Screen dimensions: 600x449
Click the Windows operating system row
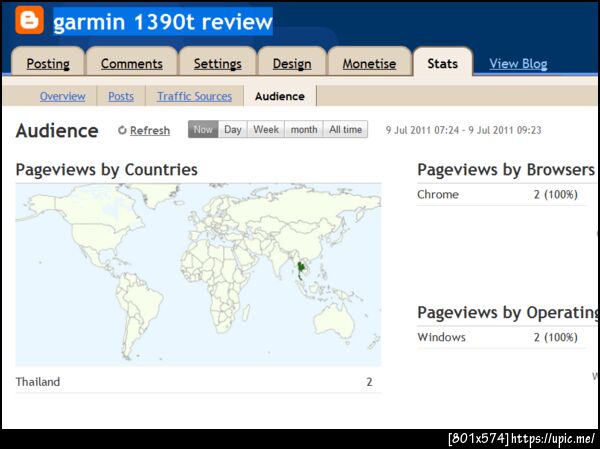click(501, 337)
